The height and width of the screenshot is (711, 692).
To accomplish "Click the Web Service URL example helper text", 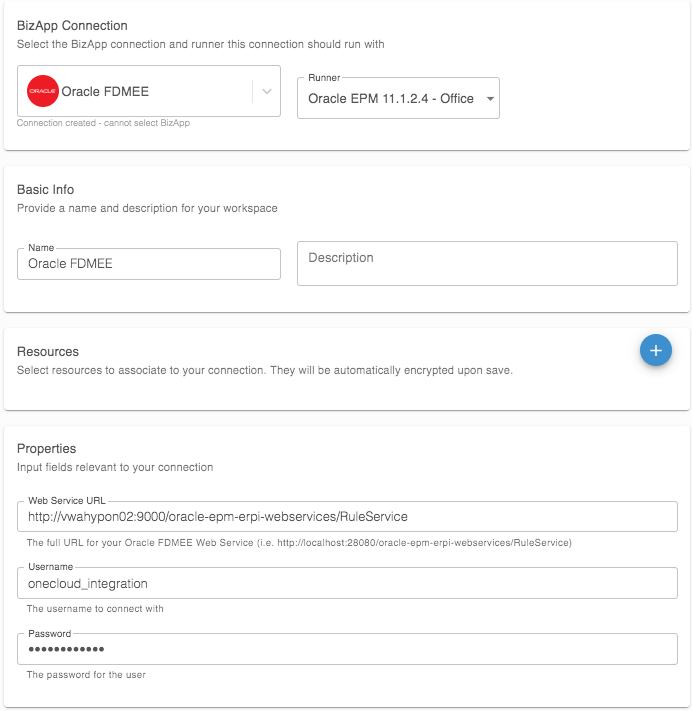I will point(299,543).
